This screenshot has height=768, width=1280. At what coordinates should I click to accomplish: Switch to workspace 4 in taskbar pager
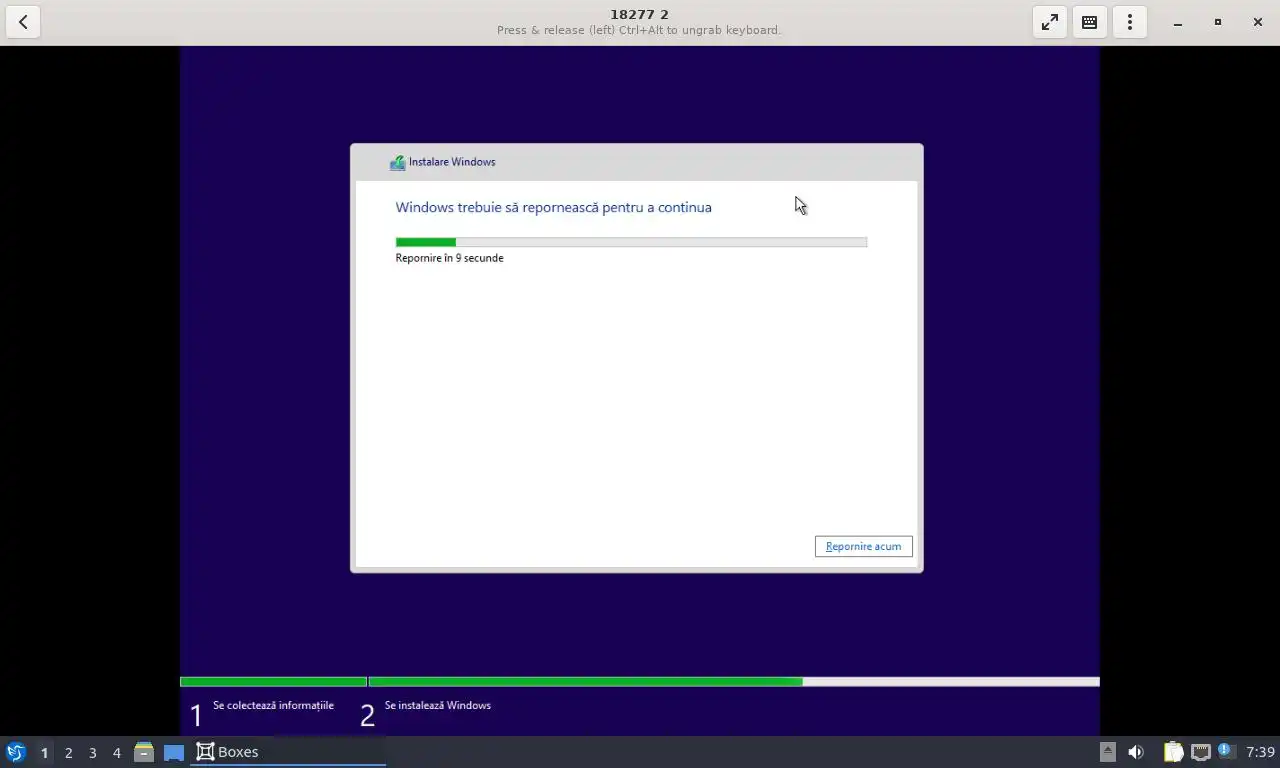pos(116,752)
